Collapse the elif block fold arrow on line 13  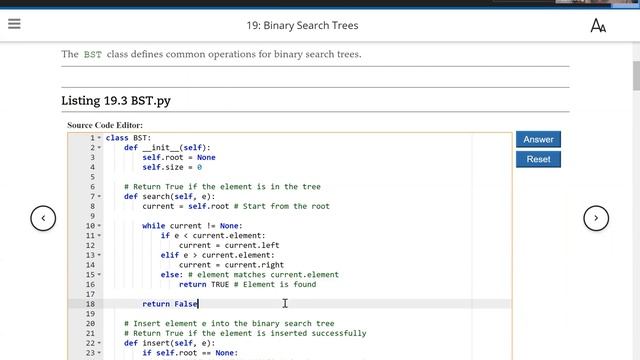tap(99, 255)
